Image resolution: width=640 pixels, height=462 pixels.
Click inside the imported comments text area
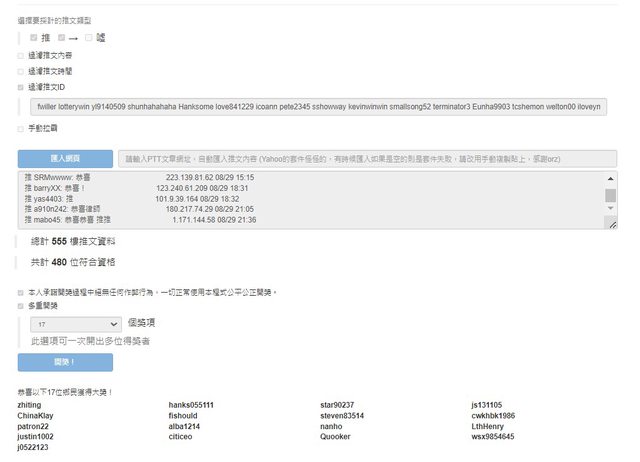pyautogui.click(x=300, y=200)
